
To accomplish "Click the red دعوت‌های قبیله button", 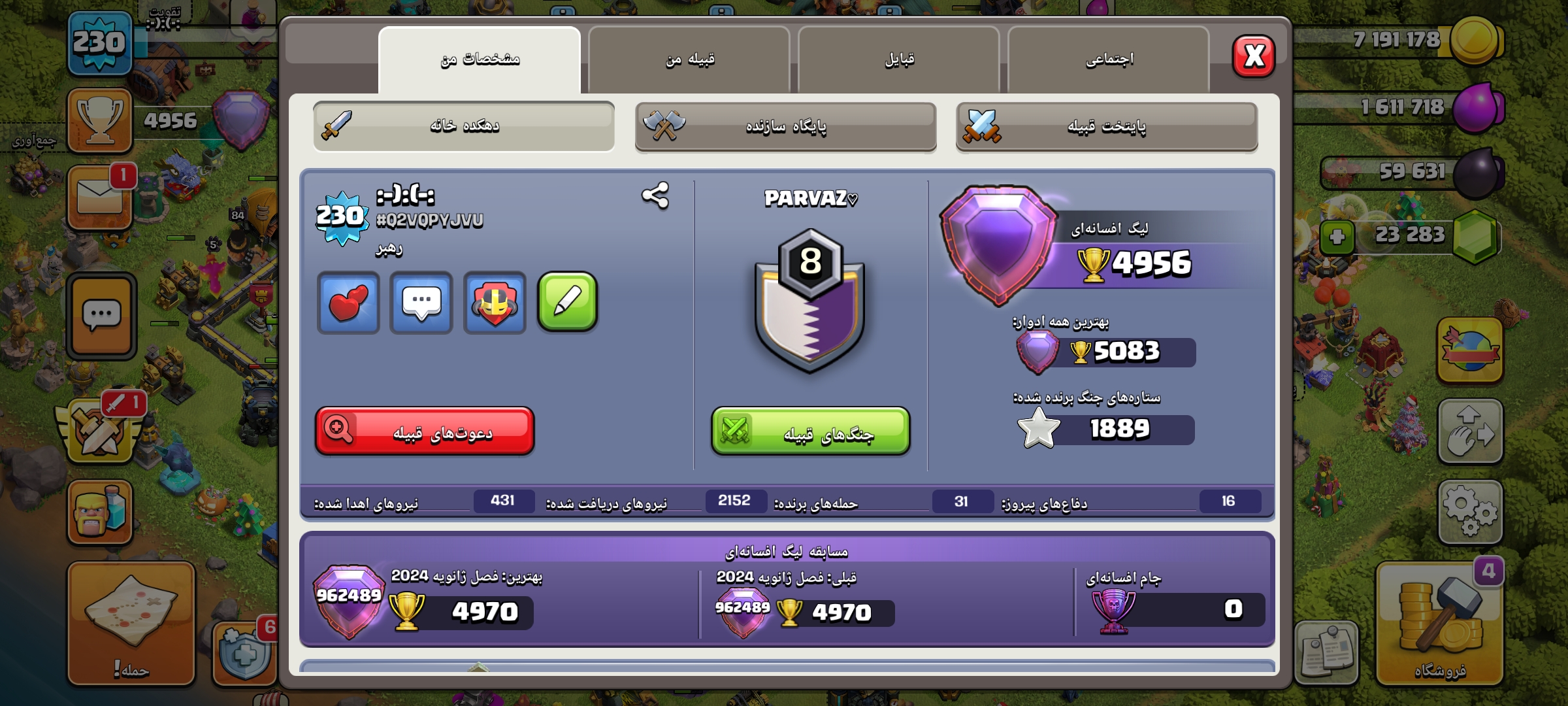I will 425,431.
